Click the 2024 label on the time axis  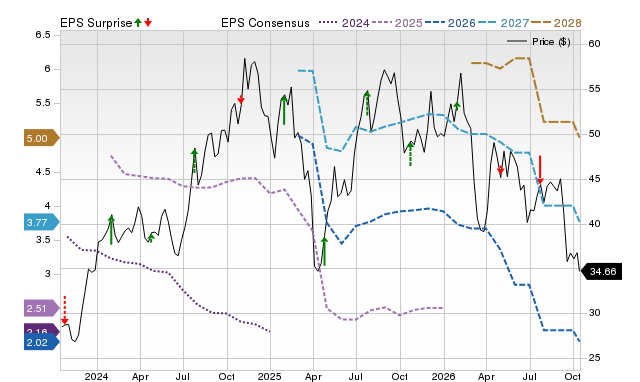[x=96, y=376]
